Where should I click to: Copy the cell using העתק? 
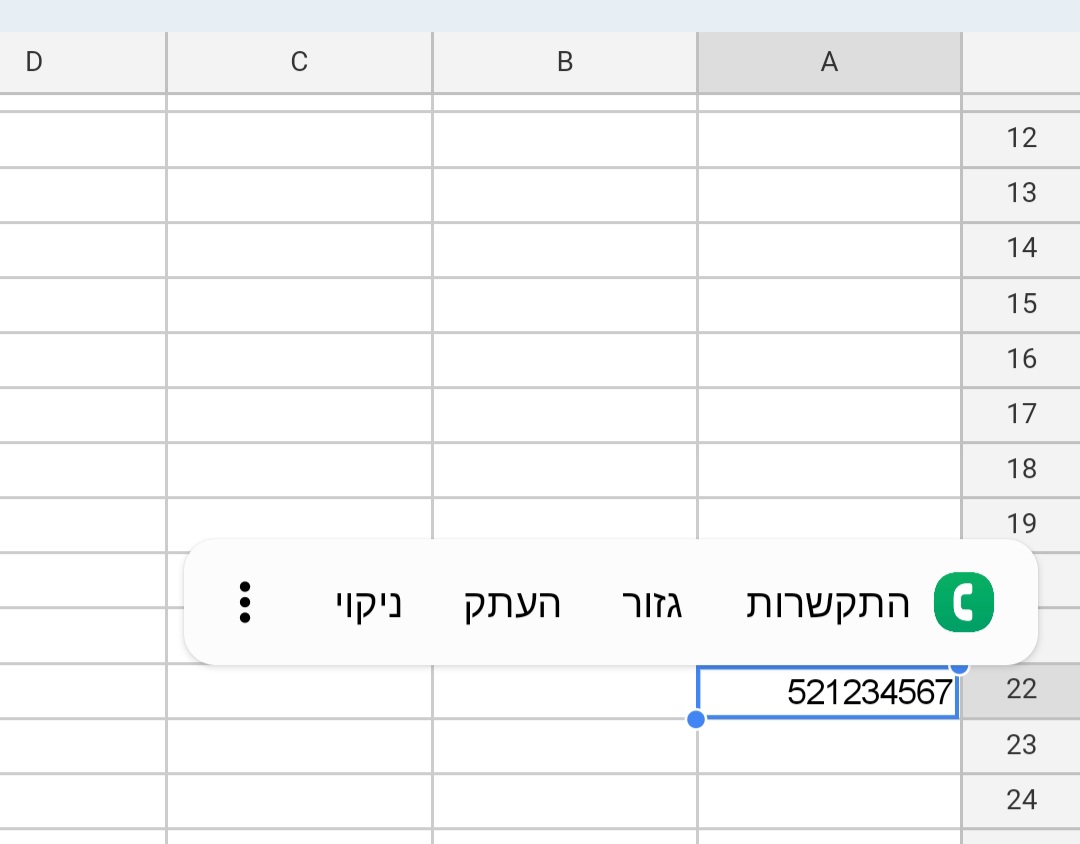[x=512, y=601]
